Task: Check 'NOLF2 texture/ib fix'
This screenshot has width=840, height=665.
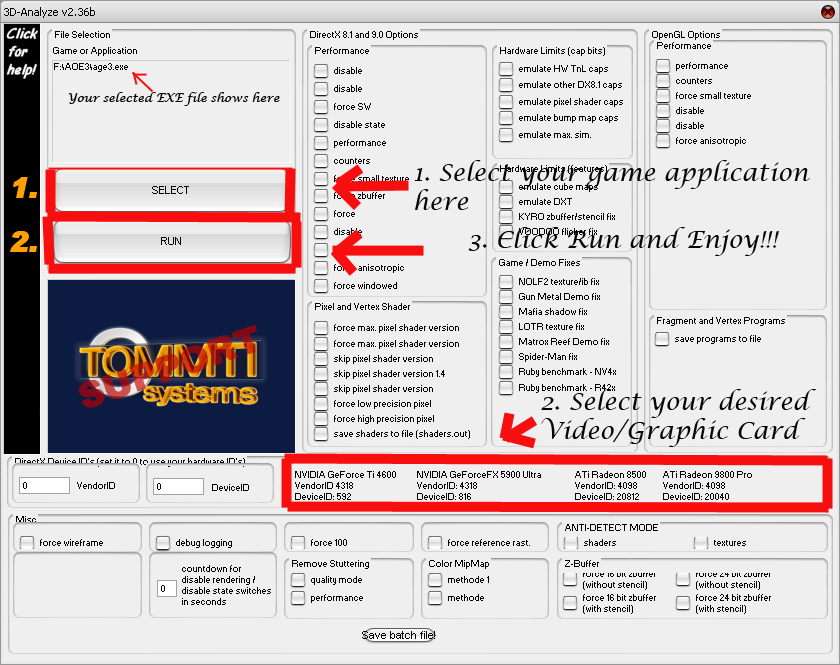Action: click(506, 281)
